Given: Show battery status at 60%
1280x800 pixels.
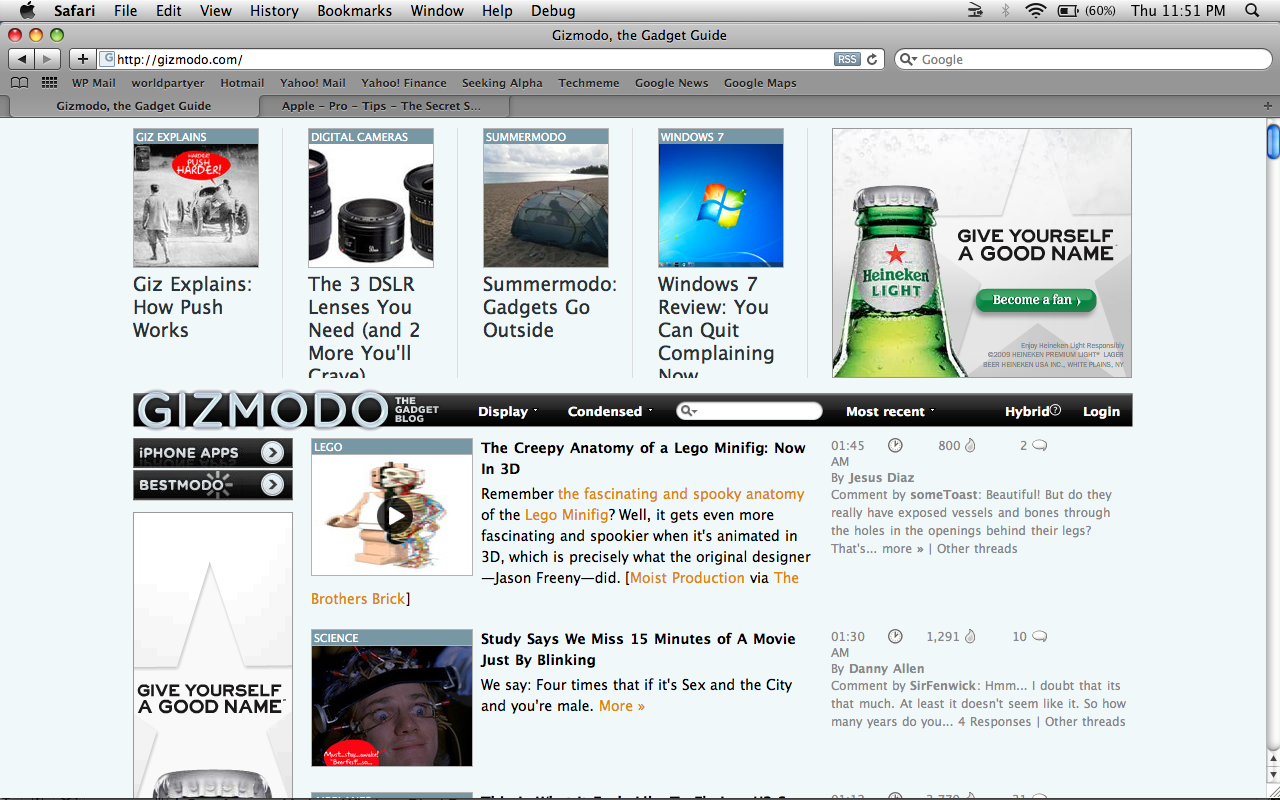Looking at the screenshot, I should pyautogui.click(x=1086, y=11).
